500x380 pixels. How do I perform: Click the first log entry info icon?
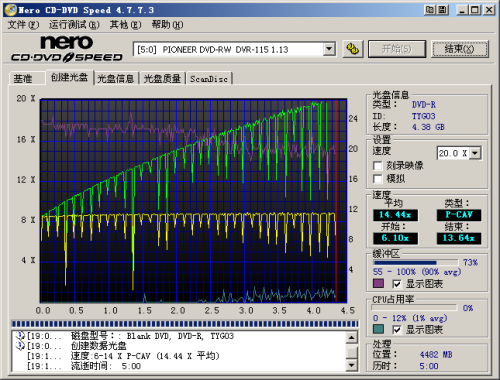pyautogui.click(x=21, y=336)
